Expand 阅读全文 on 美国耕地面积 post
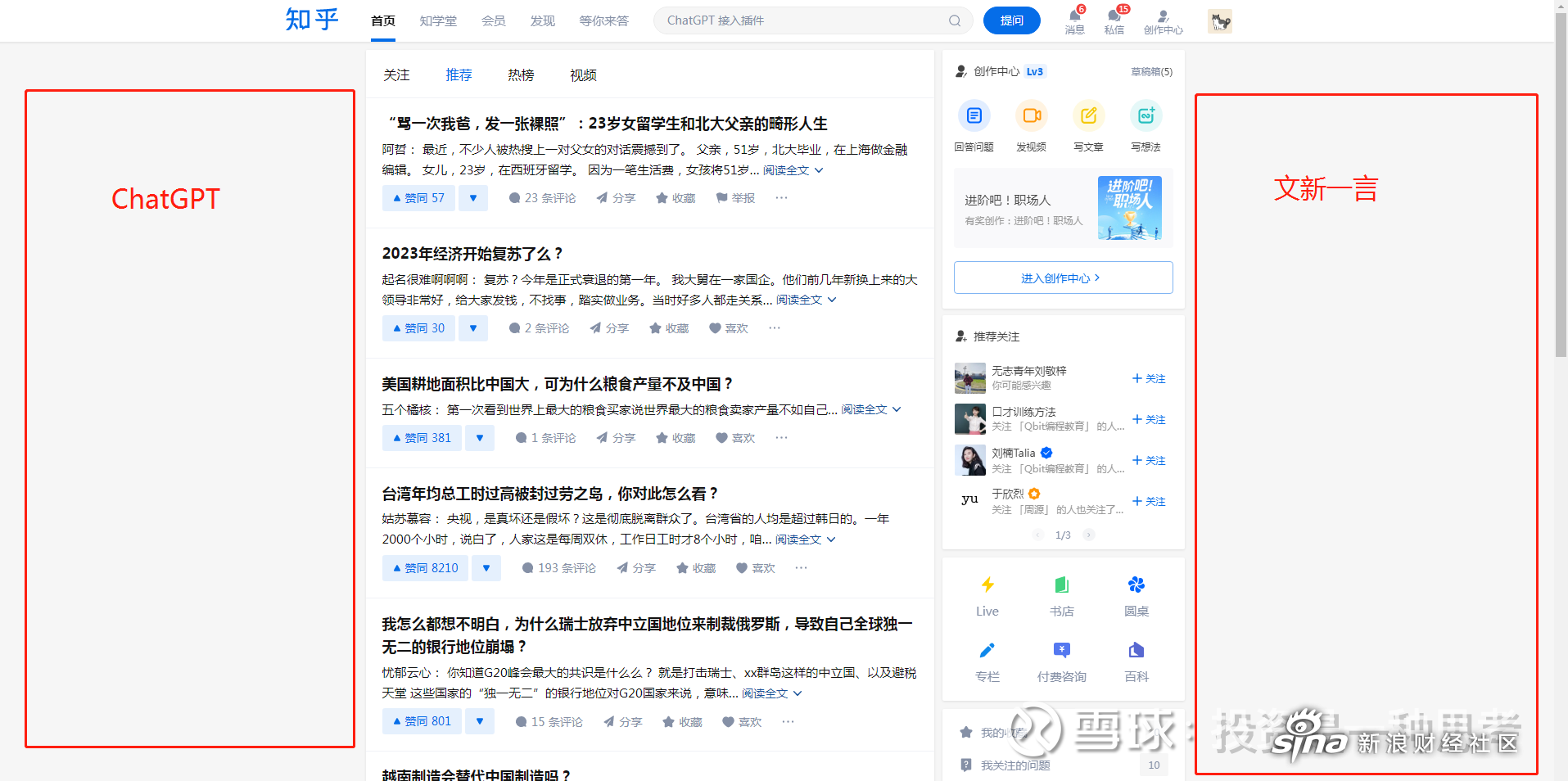This screenshot has width=1568, height=781. click(x=871, y=409)
